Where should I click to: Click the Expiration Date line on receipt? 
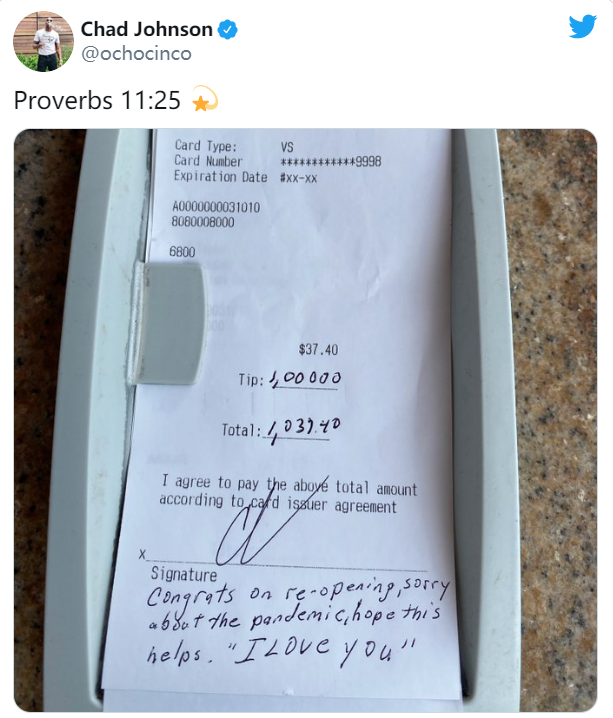pyautogui.click(x=245, y=177)
